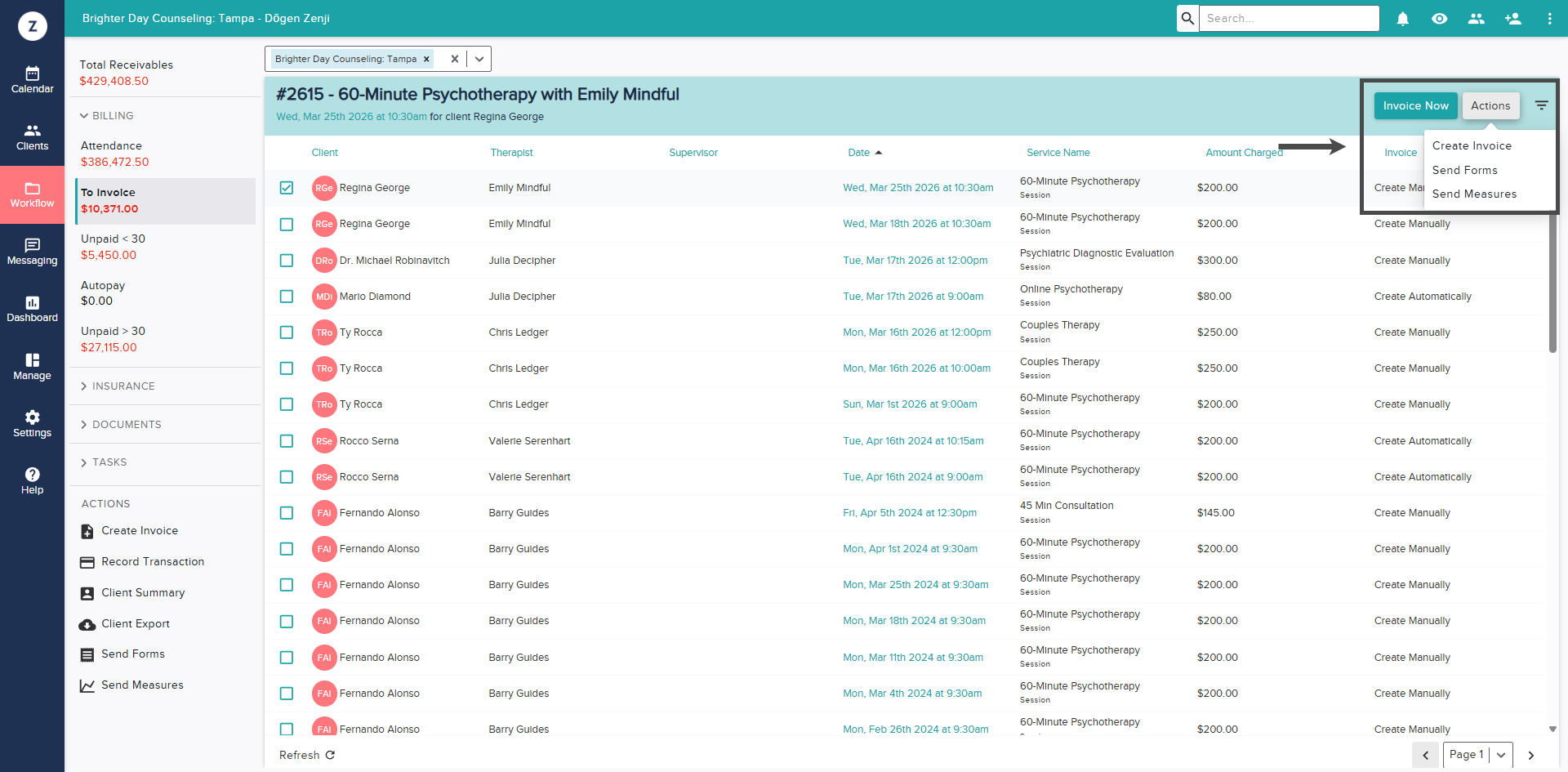Screen dimensions: 1568x772
Task: Select Ty Rocca Mar 1st row checkbox
Action: 287,404
